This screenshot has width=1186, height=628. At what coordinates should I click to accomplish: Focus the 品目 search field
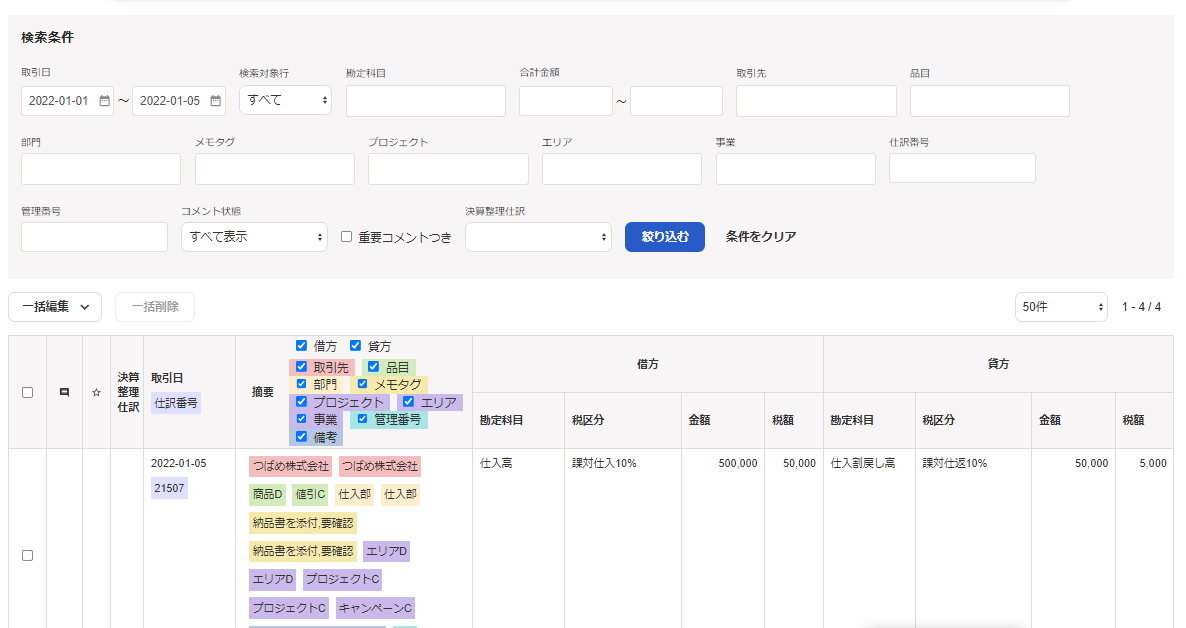pos(989,101)
